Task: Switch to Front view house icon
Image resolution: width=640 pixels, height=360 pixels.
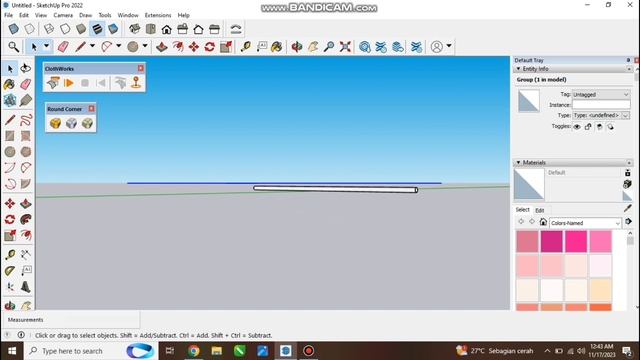Action: click(167, 29)
